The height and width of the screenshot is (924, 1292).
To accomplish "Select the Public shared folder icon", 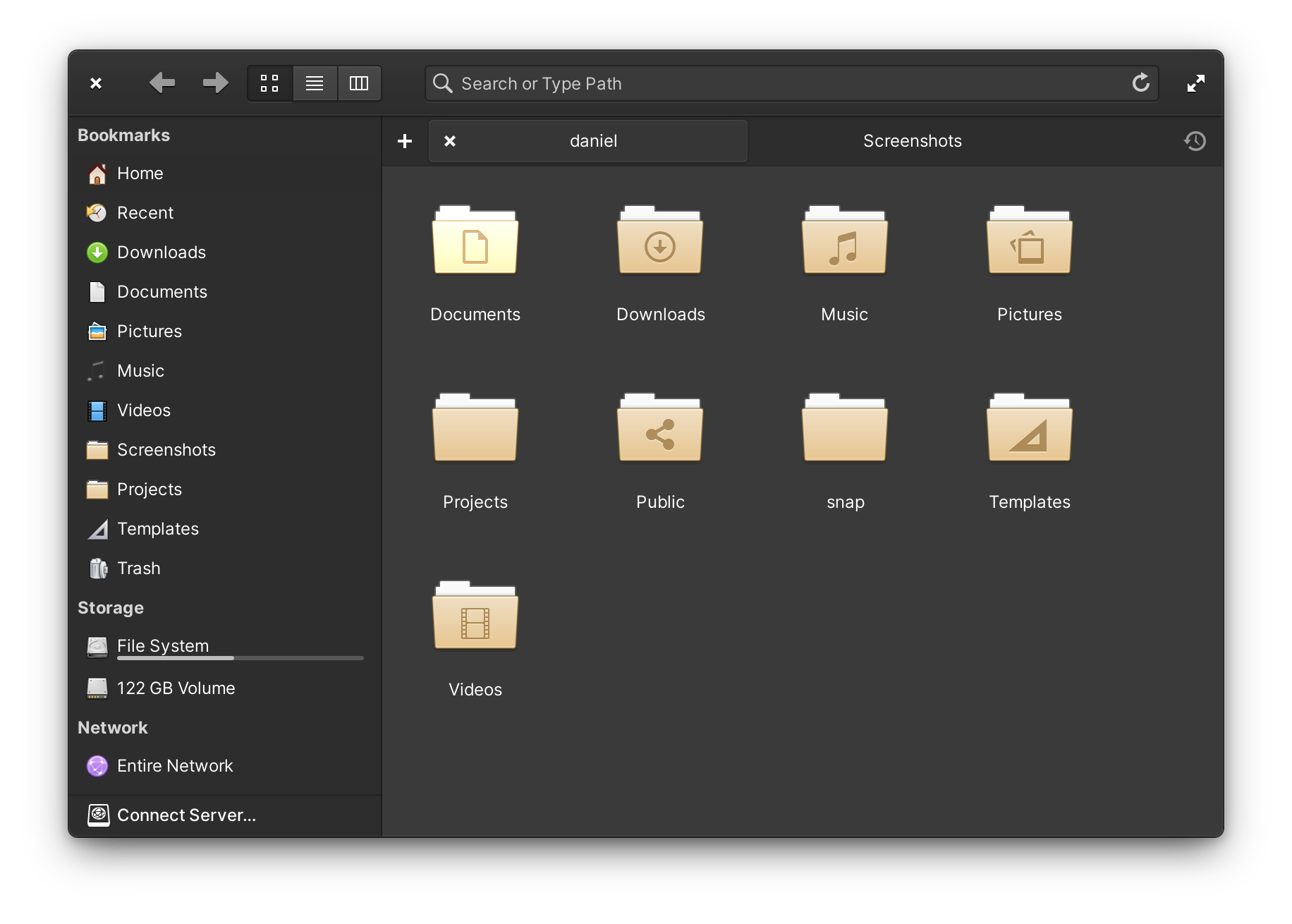I will [x=660, y=427].
